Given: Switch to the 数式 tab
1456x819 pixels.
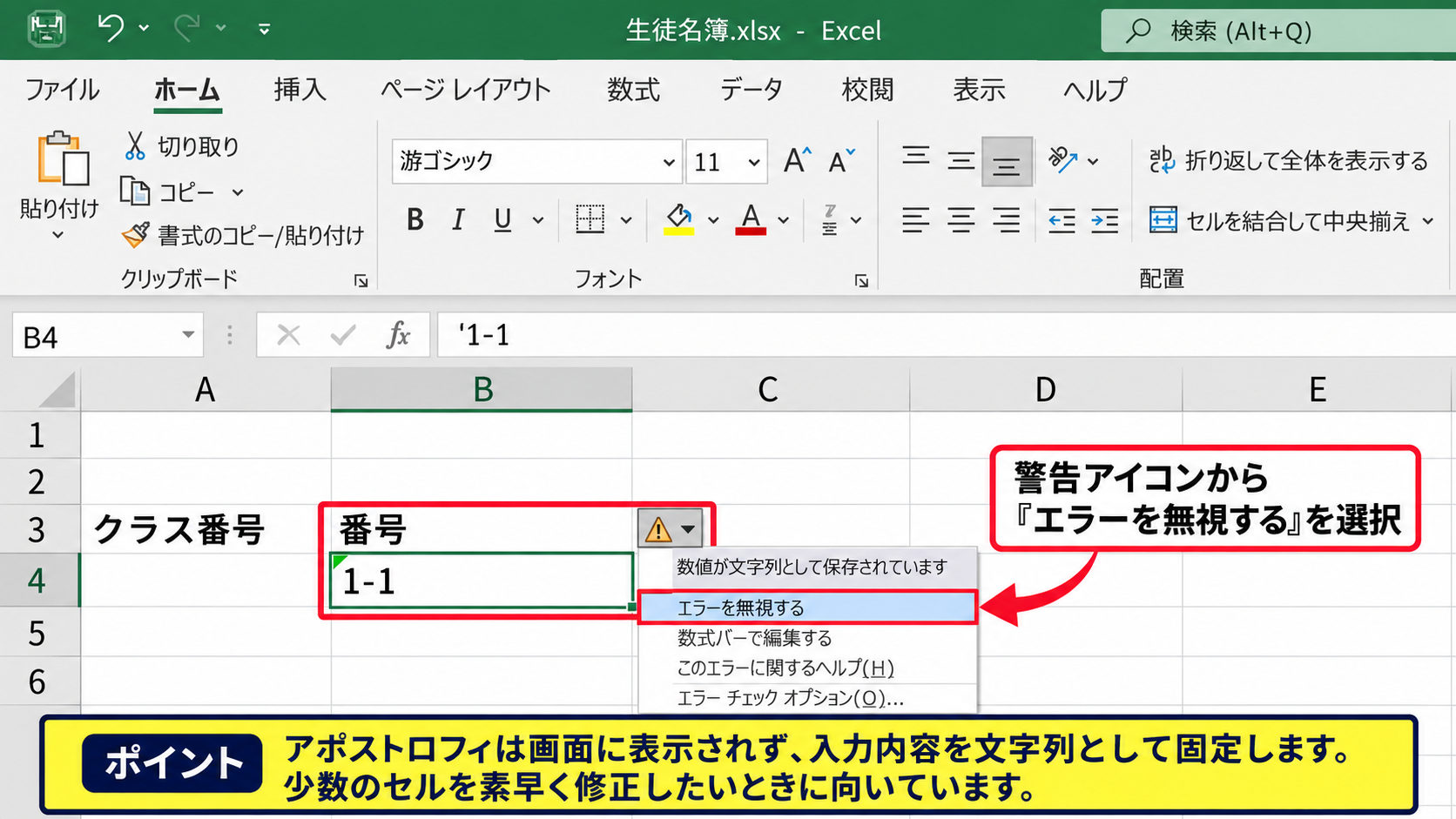Looking at the screenshot, I should (633, 90).
